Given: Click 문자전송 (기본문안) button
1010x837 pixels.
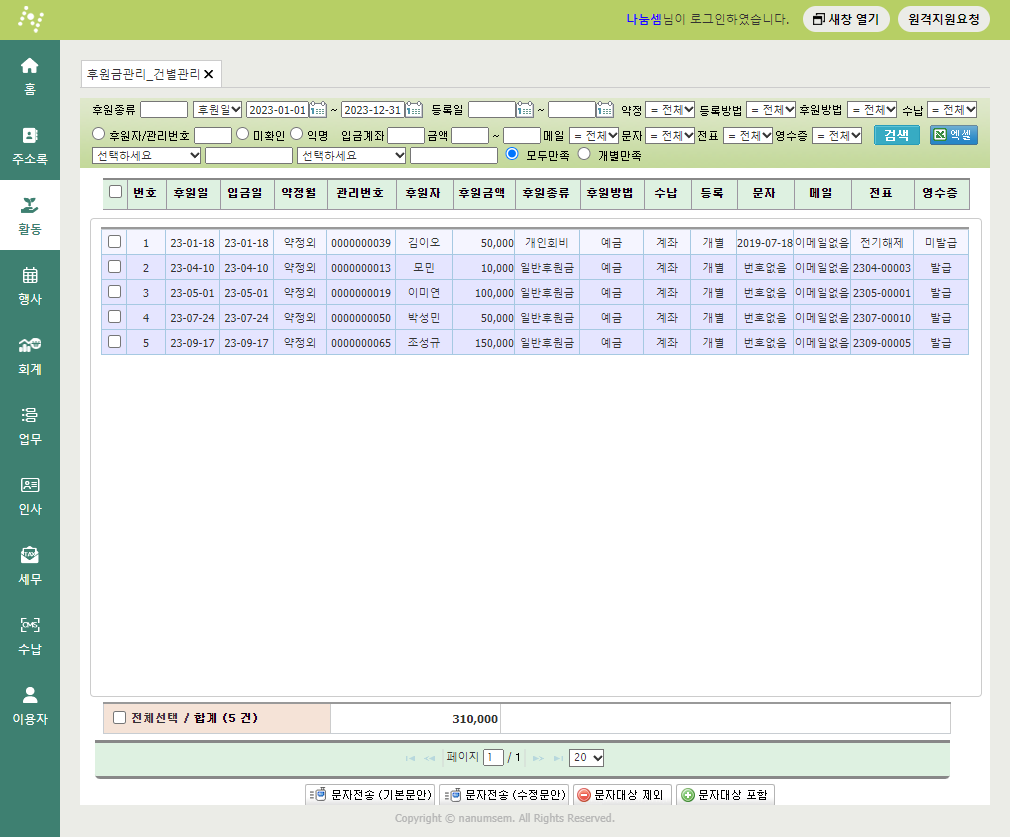Looking at the screenshot, I should coord(370,794).
